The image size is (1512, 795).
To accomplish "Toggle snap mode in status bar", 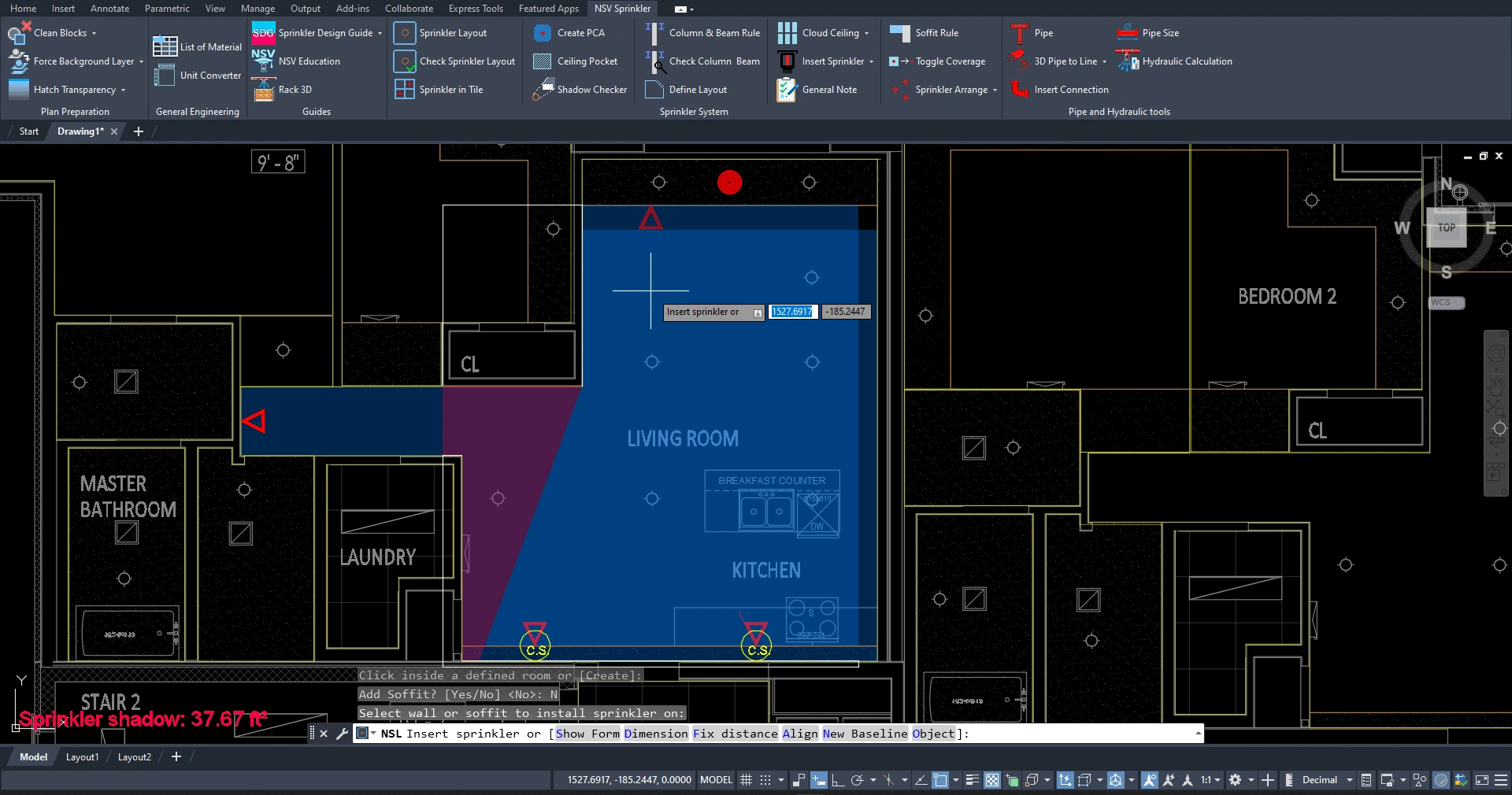I will click(765, 780).
